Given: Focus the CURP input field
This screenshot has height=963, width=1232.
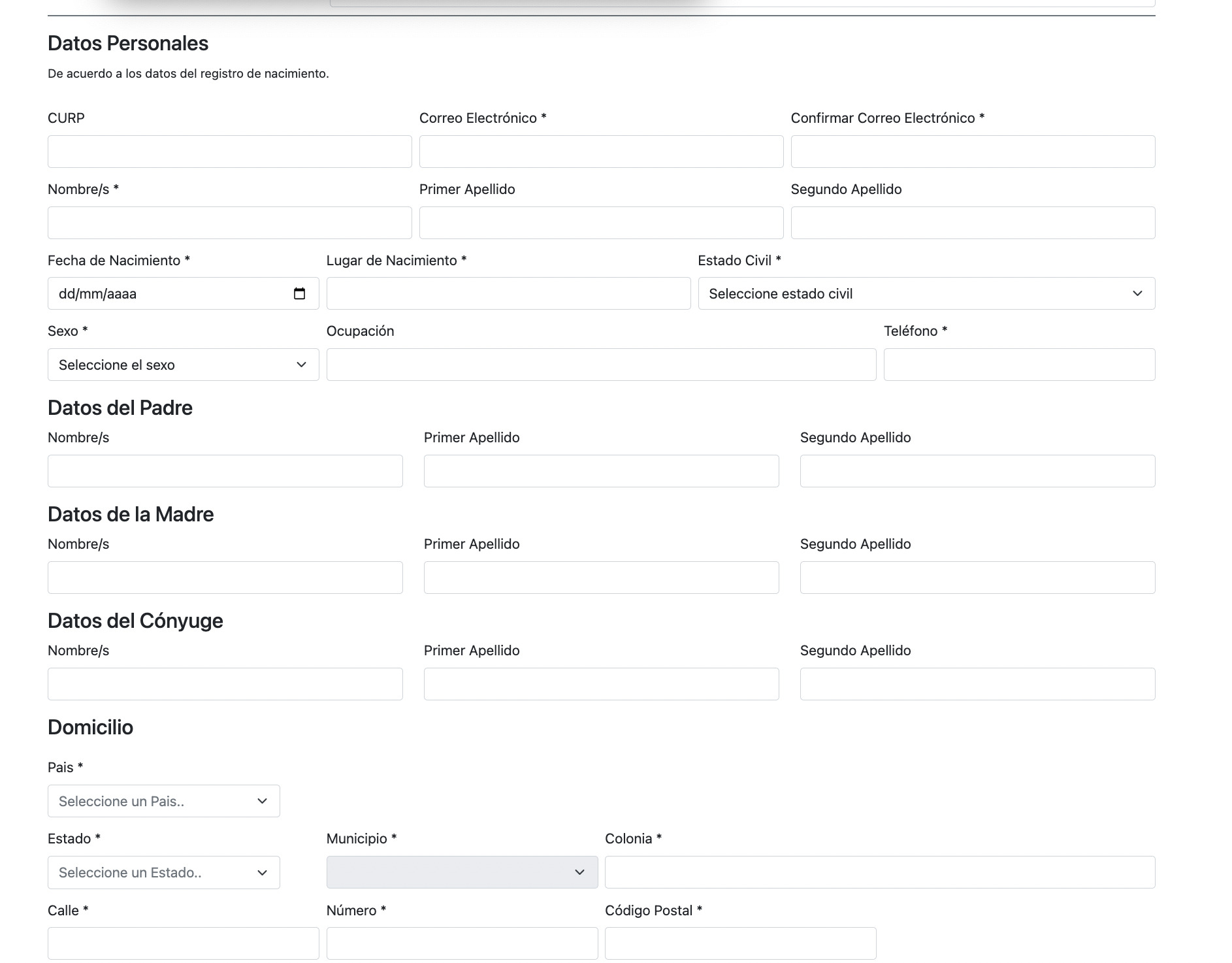Looking at the screenshot, I should tap(229, 152).
